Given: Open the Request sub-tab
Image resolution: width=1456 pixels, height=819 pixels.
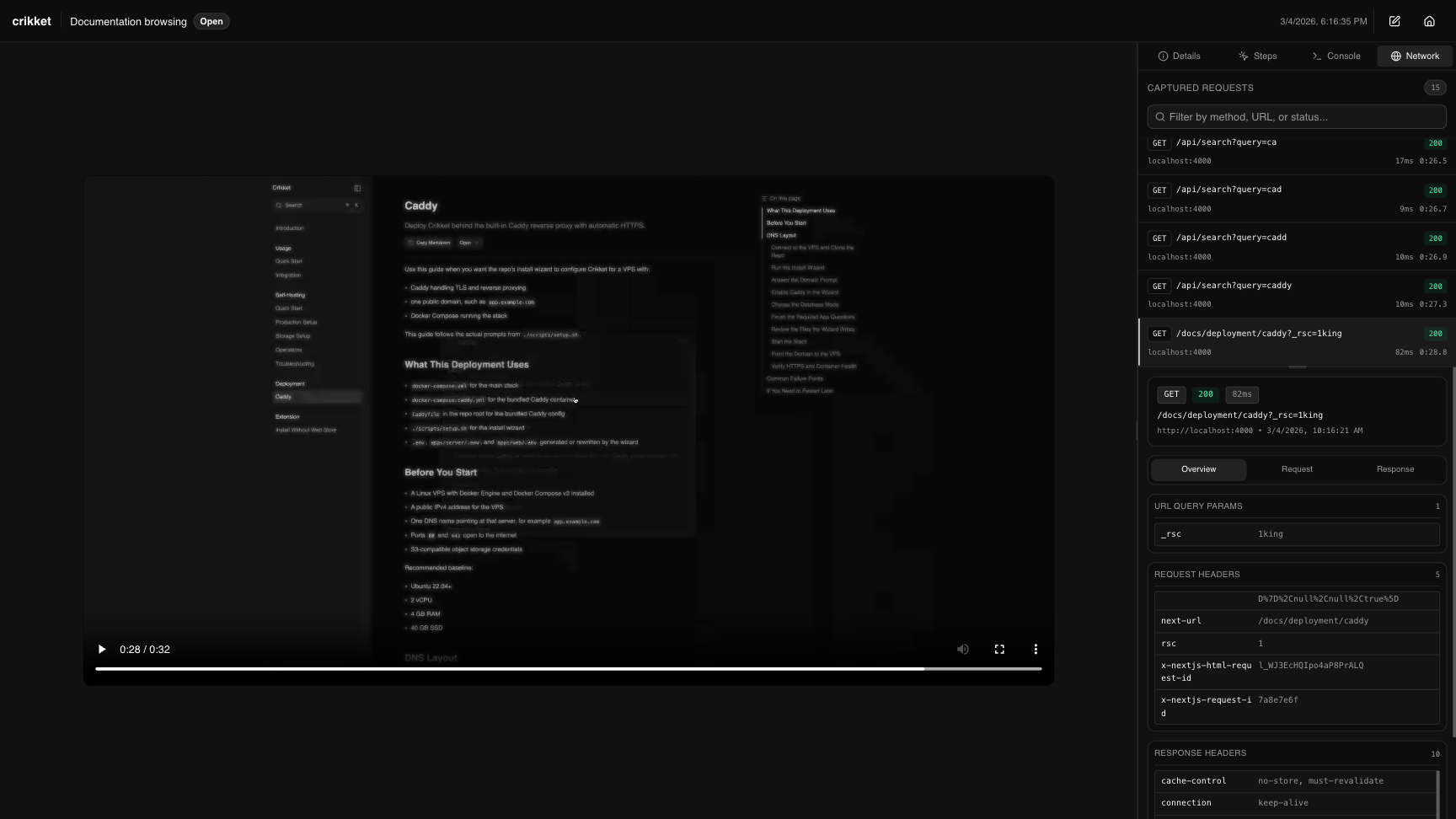Looking at the screenshot, I should pyautogui.click(x=1297, y=469).
